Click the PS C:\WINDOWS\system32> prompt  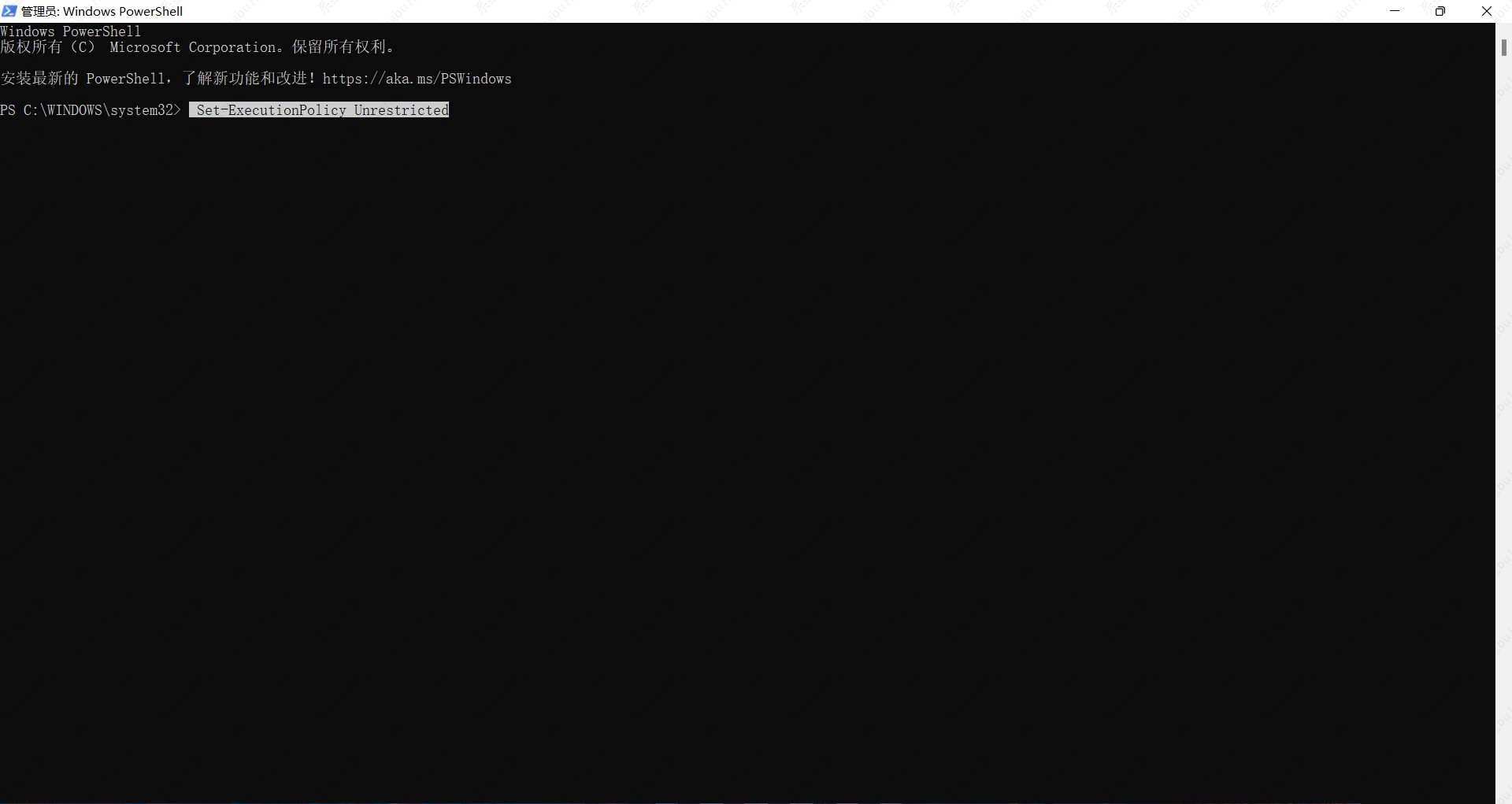[x=90, y=110]
